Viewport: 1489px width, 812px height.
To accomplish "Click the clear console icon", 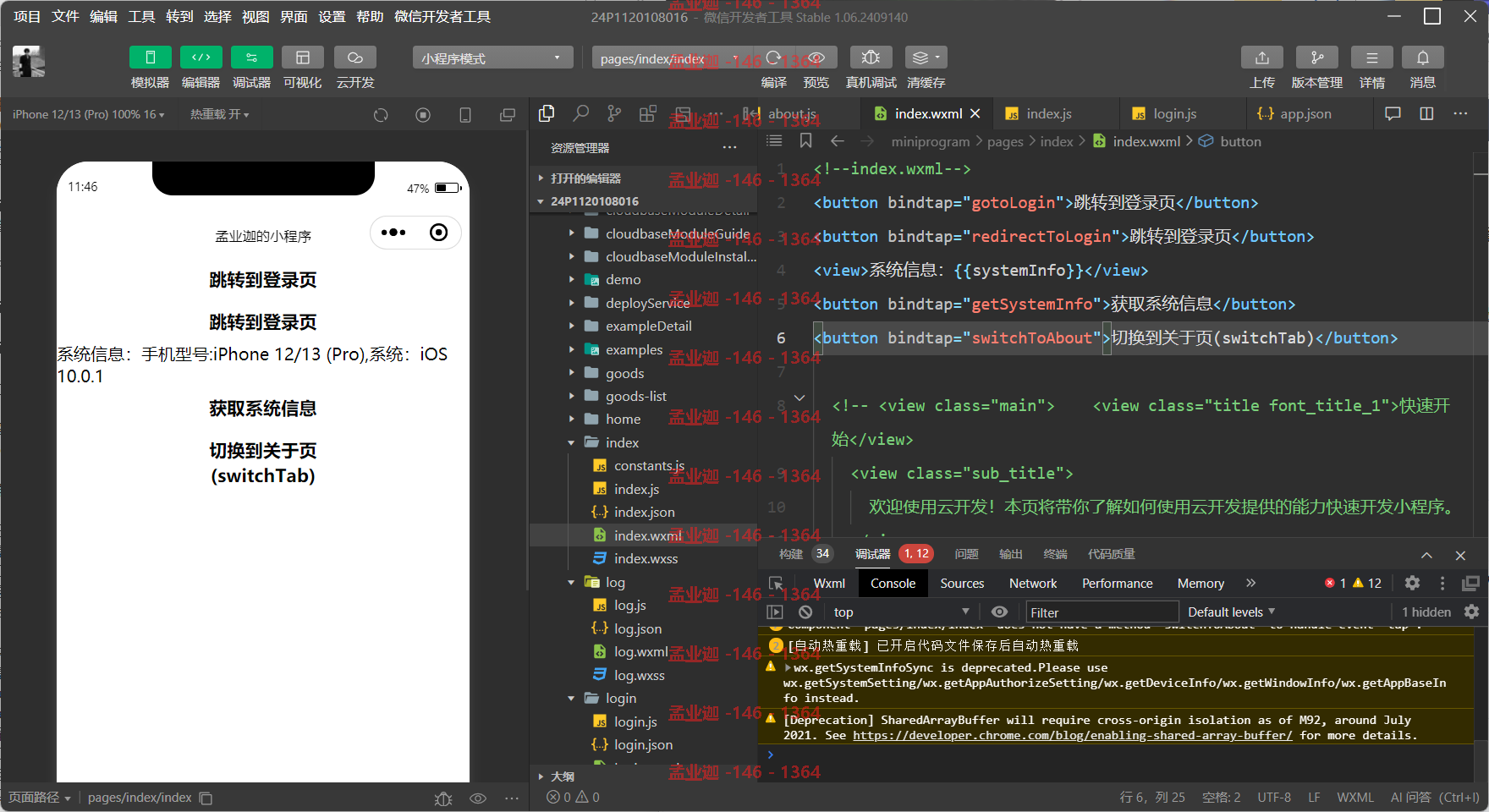I will [805, 612].
